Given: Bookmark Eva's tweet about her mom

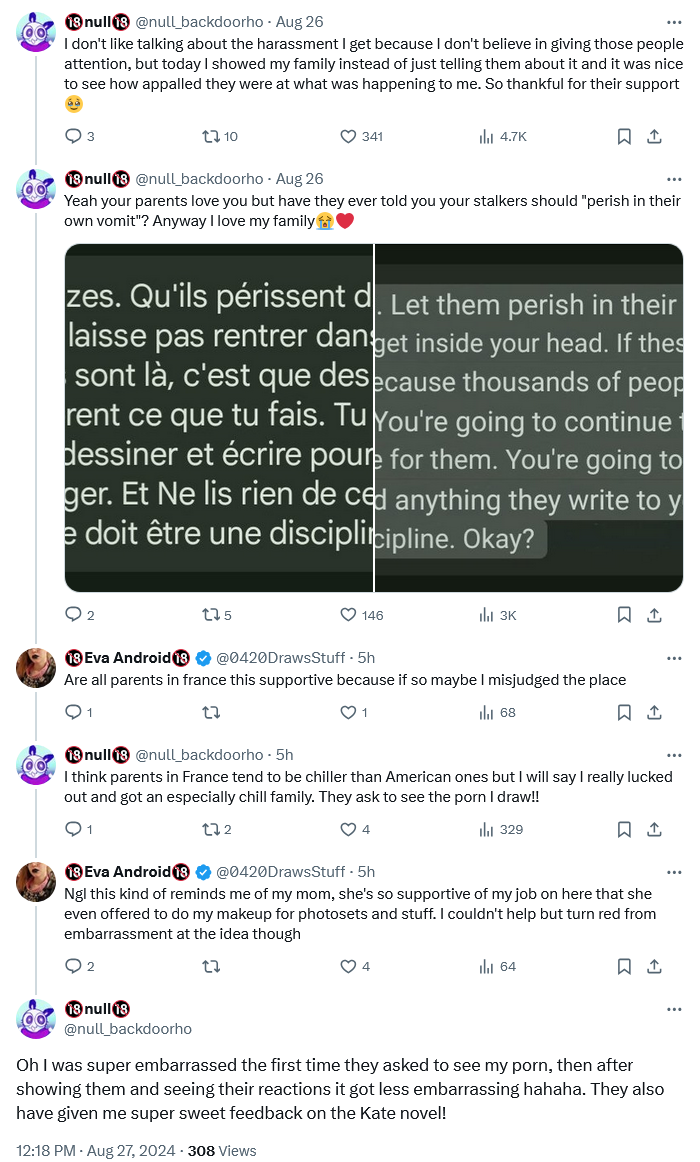Looking at the screenshot, I should [624, 966].
